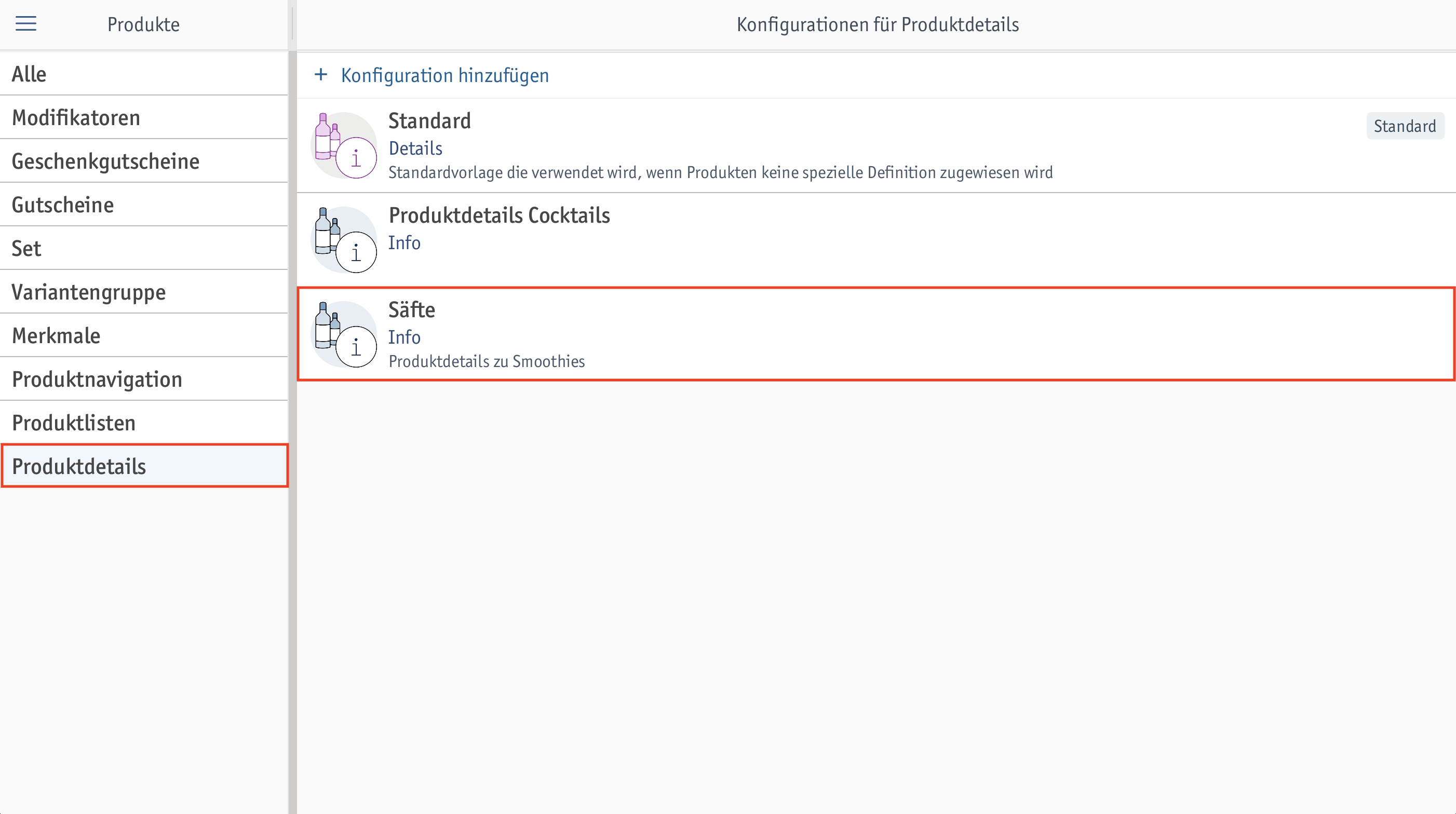Select Alle in the sidebar
The image size is (1456, 814).
coord(144,74)
